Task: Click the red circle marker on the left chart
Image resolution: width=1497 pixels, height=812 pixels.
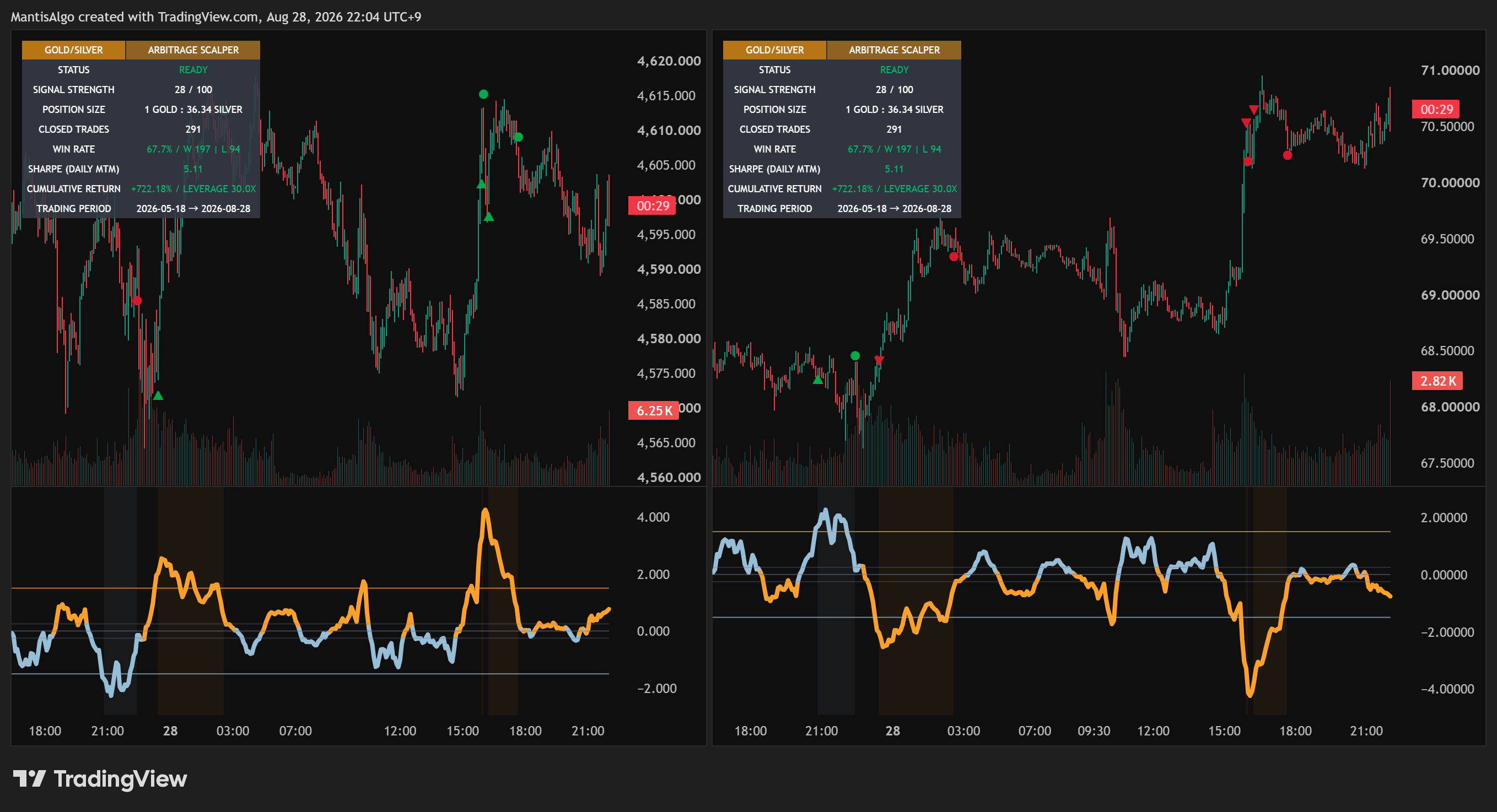Action: click(137, 300)
